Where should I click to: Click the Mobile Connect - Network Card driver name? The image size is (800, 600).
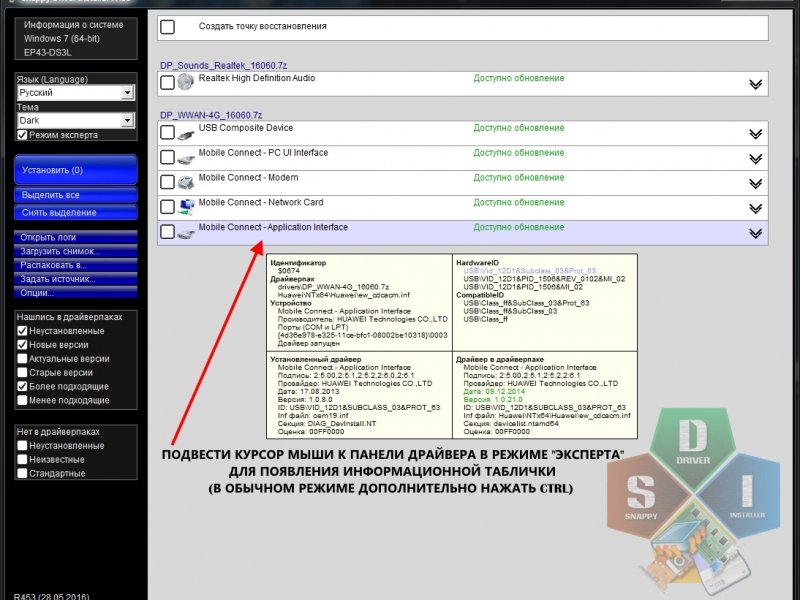point(261,203)
